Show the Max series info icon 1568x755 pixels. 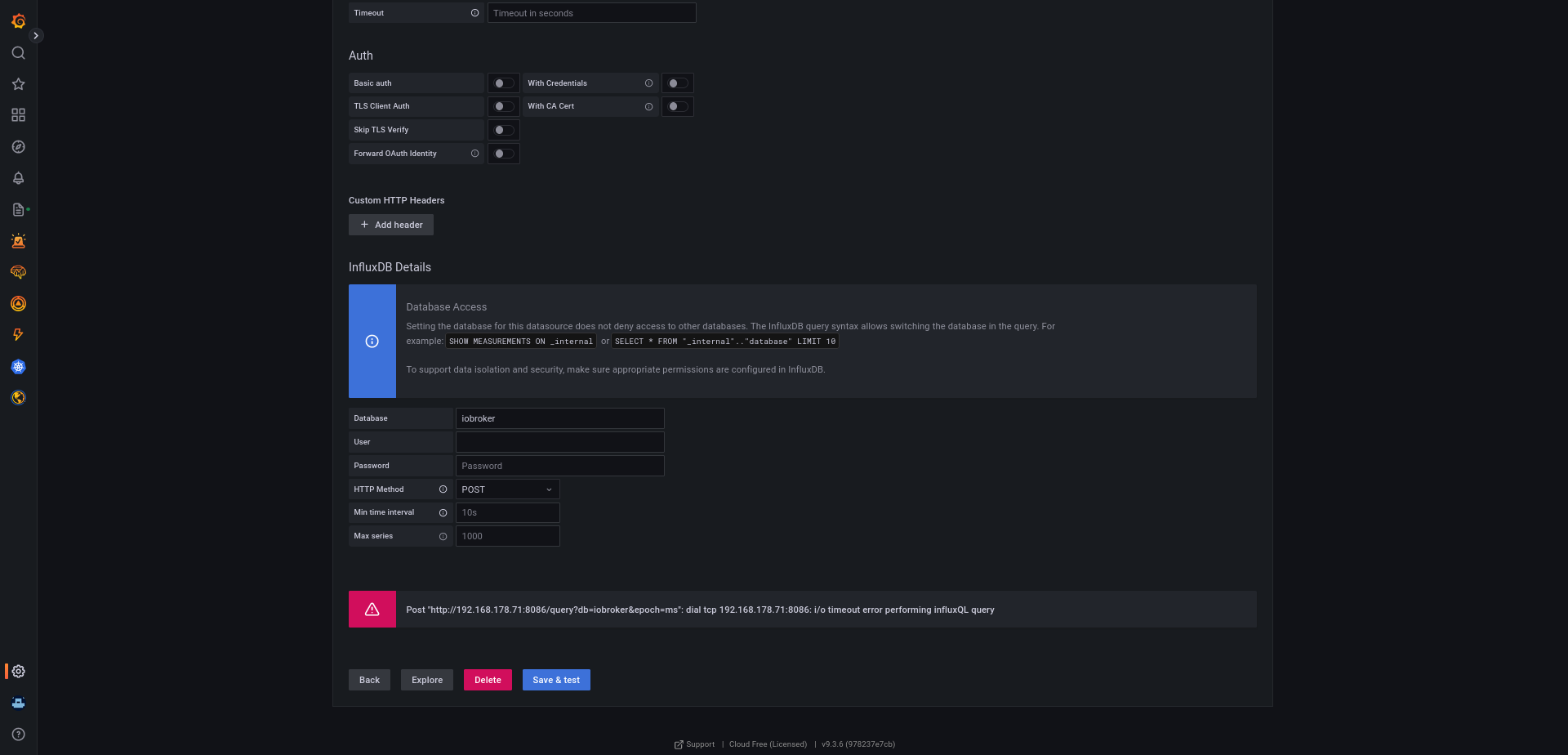point(443,537)
